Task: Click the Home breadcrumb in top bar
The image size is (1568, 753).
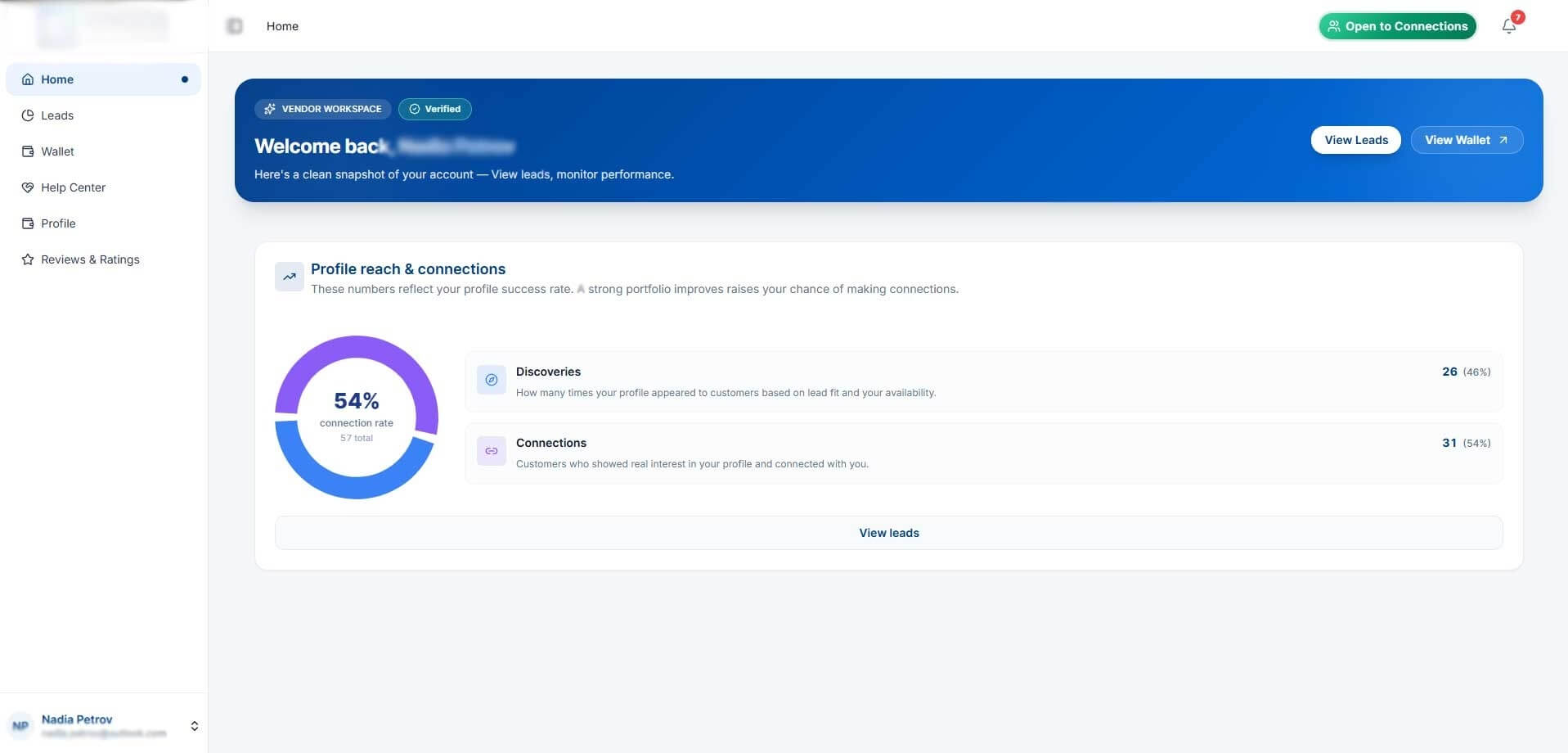Action: tap(282, 26)
